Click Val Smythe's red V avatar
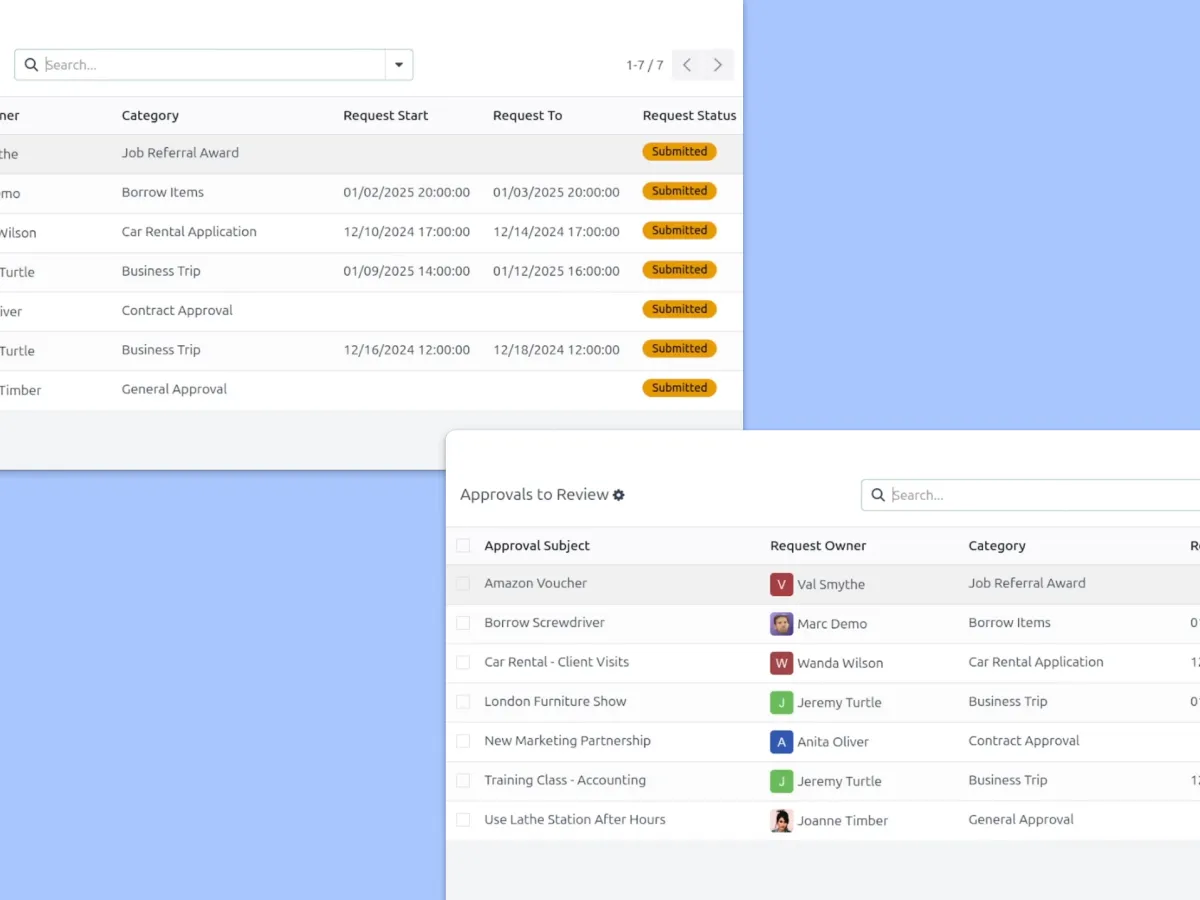 [x=781, y=584]
